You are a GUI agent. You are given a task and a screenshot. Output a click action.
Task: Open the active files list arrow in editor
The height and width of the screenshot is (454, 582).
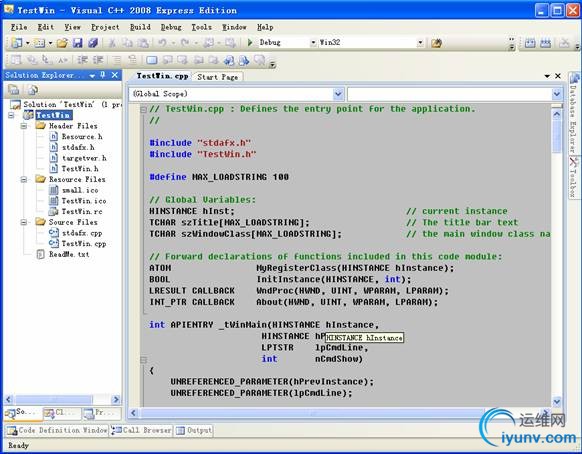click(547, 76)
